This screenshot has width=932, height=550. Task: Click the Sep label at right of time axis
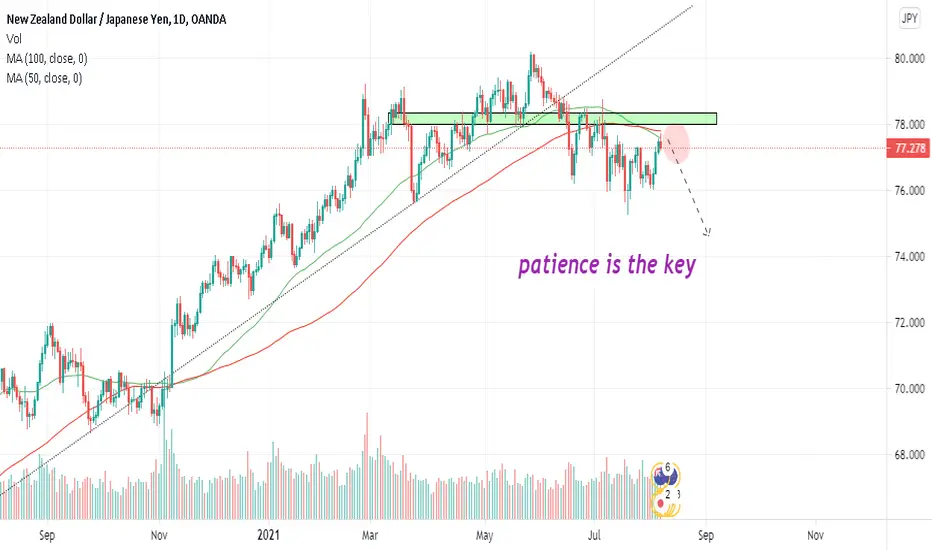tap(706, 535)
